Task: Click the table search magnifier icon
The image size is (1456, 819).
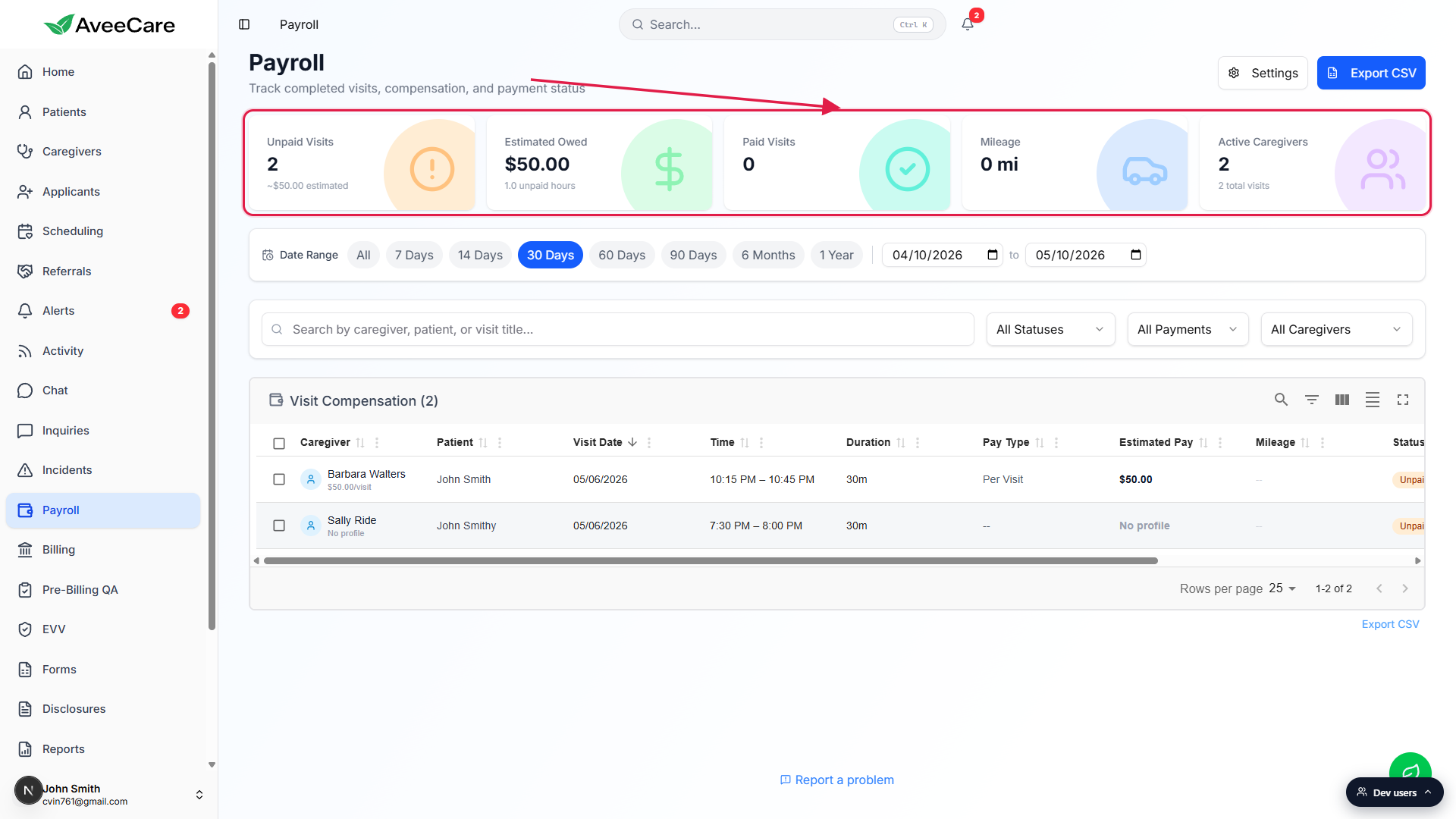Action: click(x=1281, y=400)
